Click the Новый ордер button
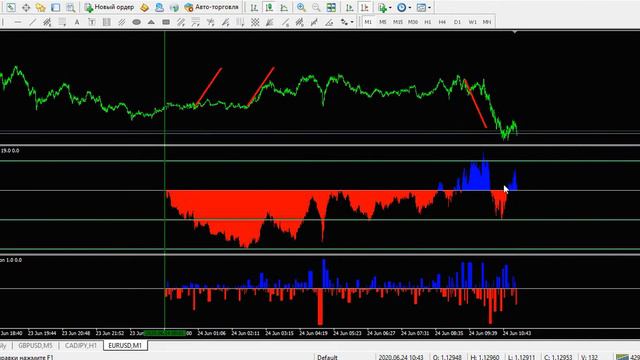The image size is (640, 360). [x=109, y=7]
